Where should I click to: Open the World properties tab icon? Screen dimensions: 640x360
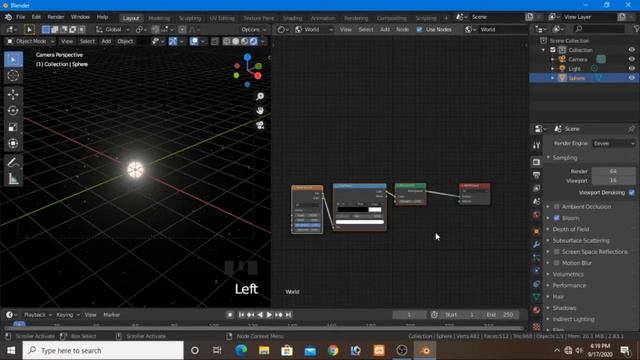click(536, 215)
